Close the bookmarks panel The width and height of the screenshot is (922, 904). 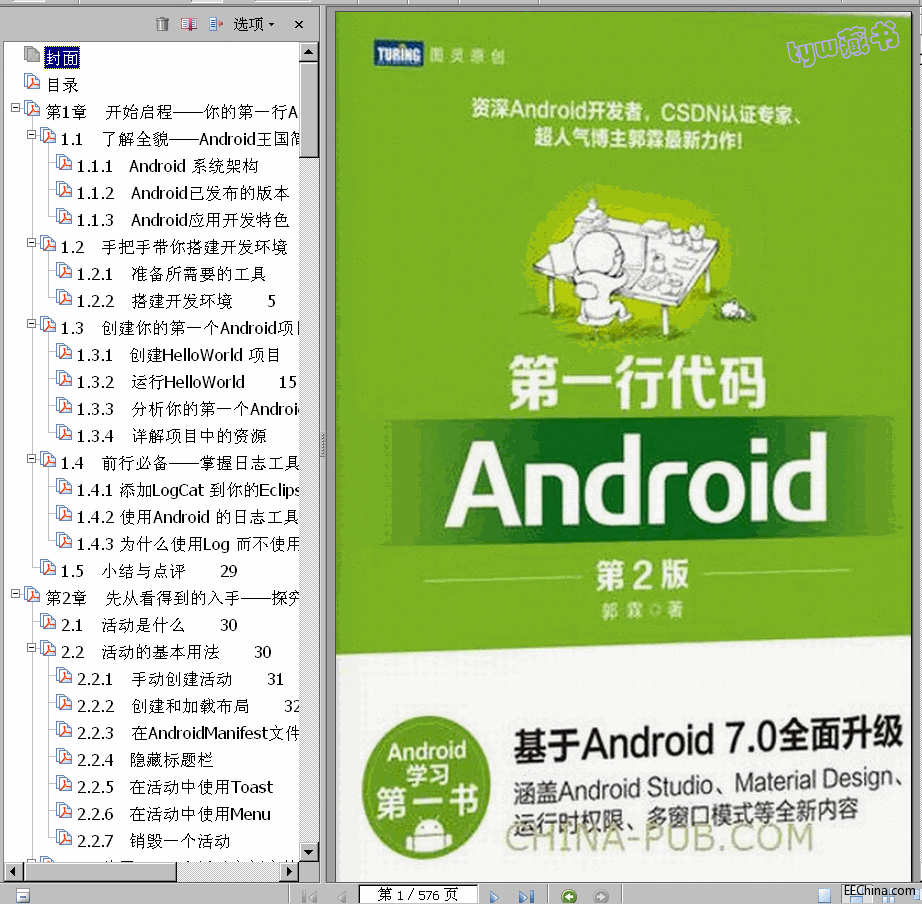299,24
